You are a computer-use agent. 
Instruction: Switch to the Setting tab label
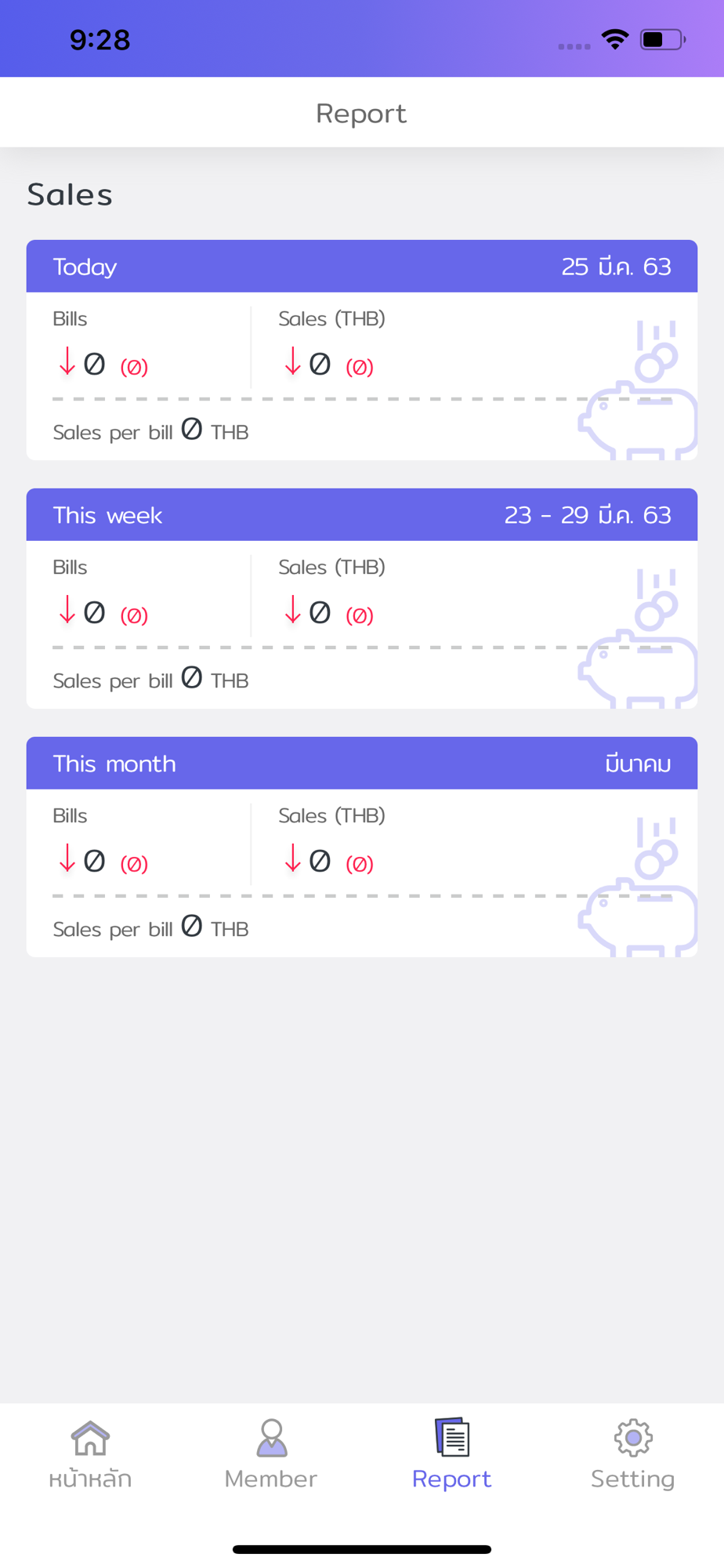[633, 1479]
